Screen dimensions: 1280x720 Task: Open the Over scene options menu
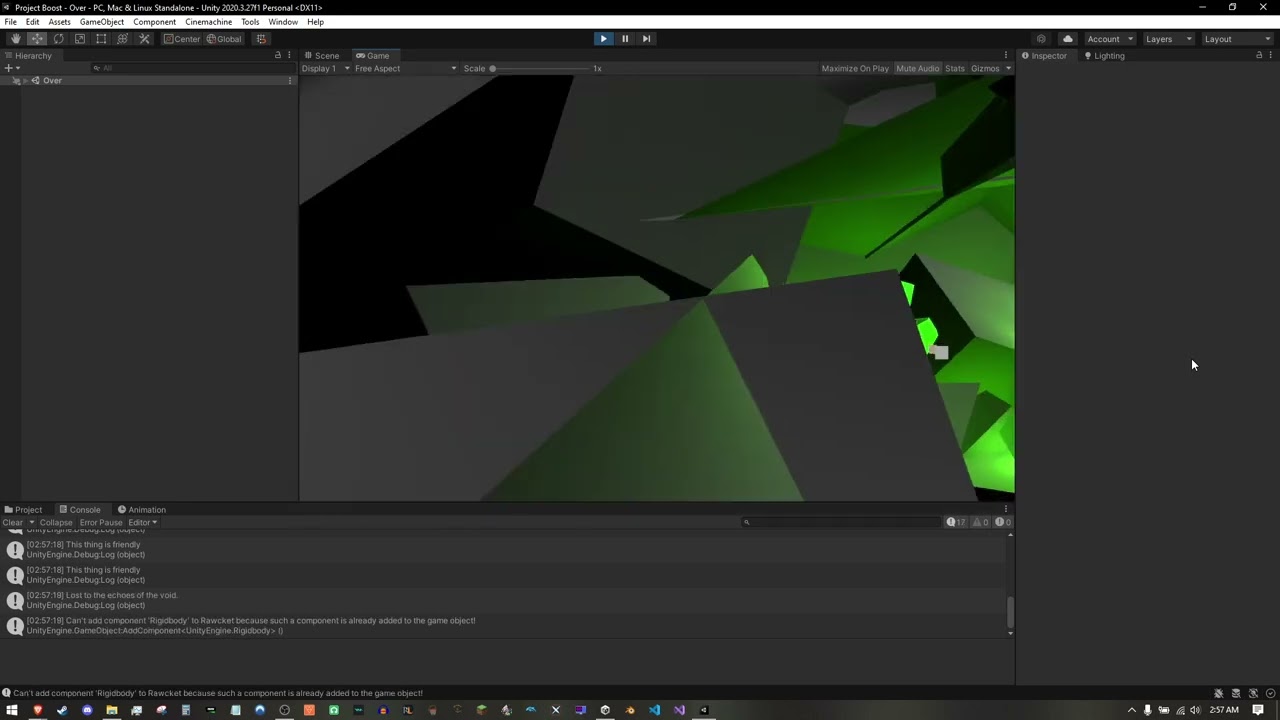coord(290,80)
